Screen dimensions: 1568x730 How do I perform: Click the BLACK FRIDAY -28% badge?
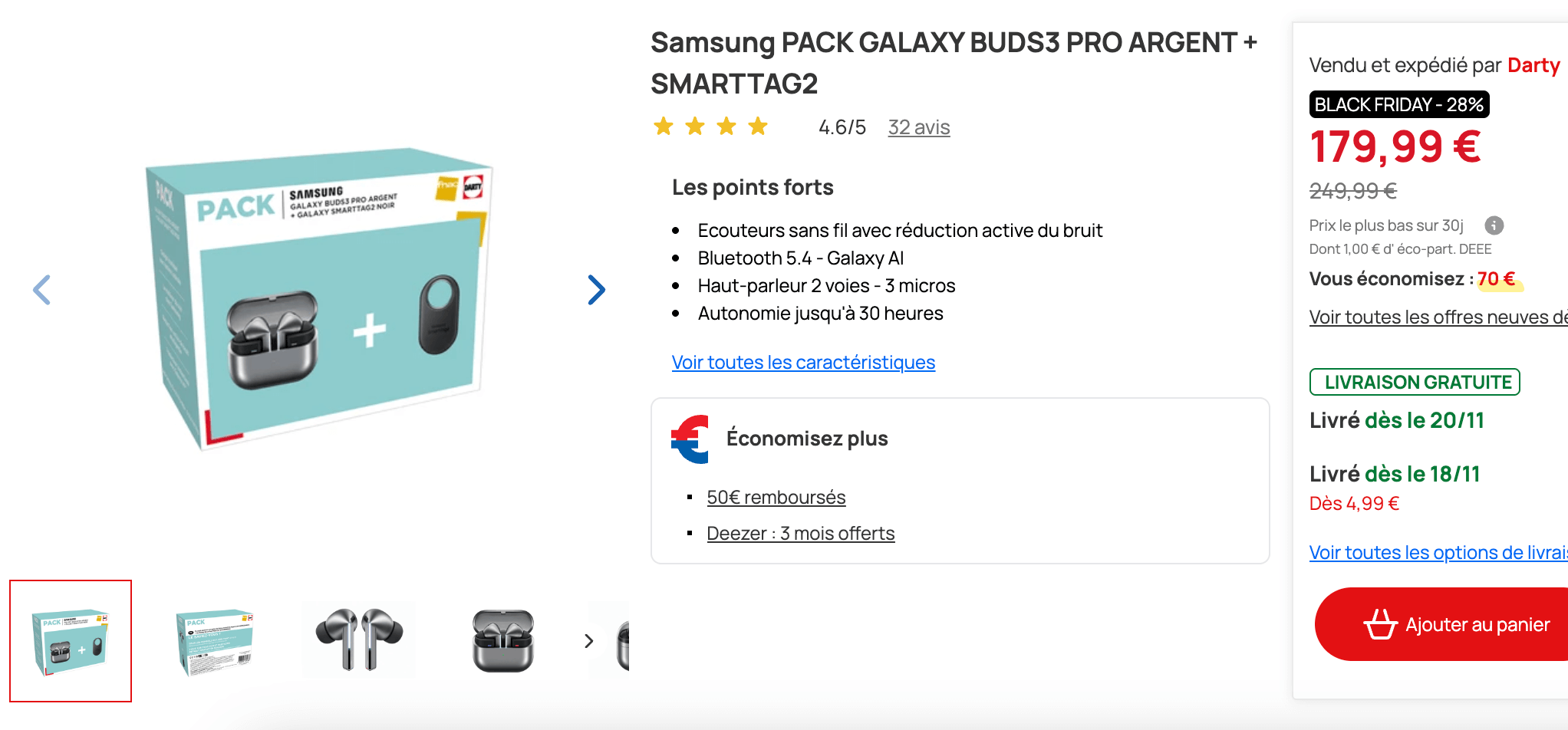coord(1398,104)
